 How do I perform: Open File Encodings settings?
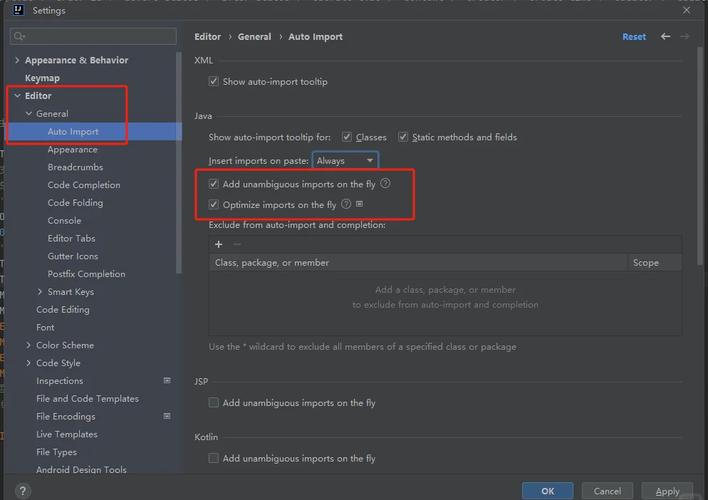coord(65,416)
